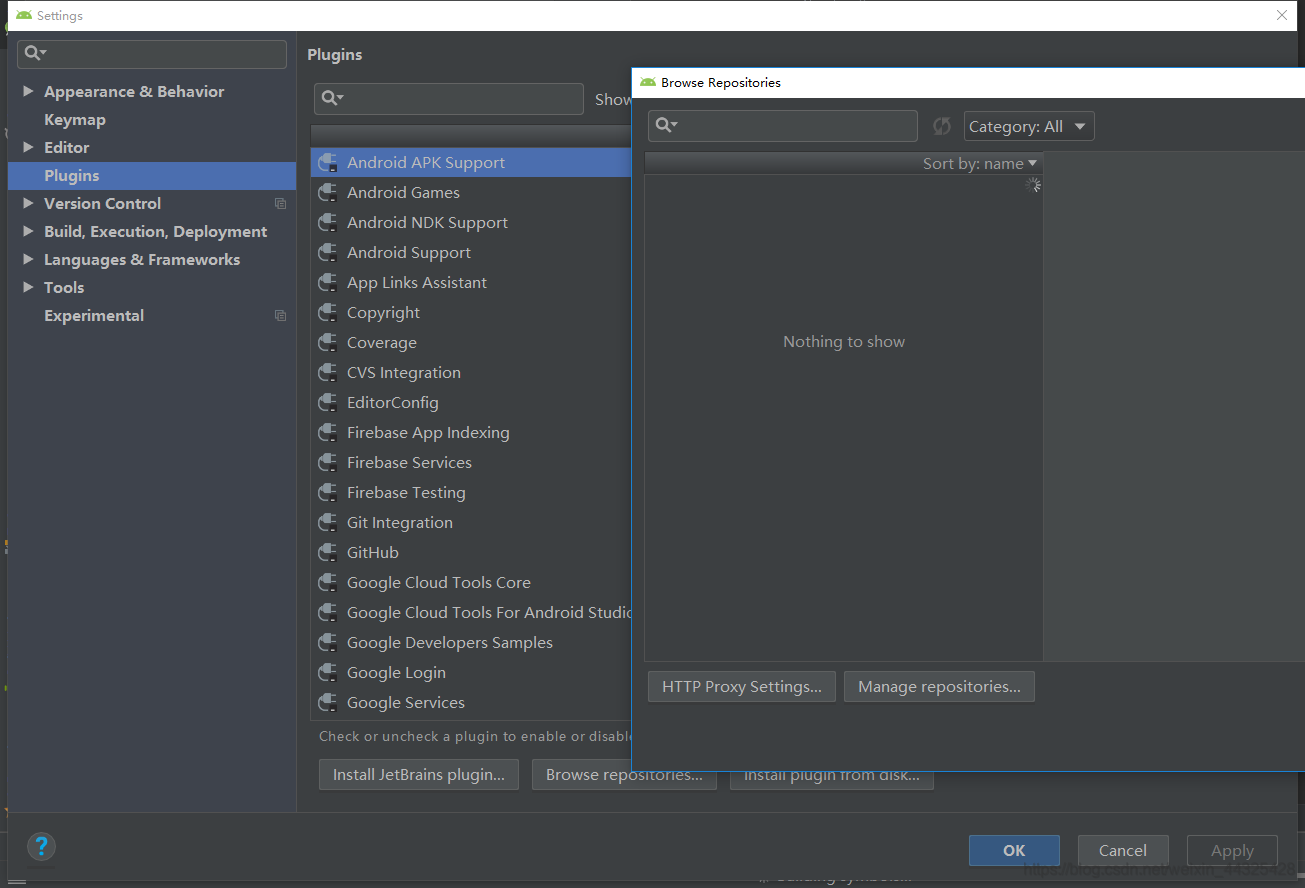This screenshot has height=888, width=1305.
Task: Focus the Settings sidebar search field
Action: tap(152, 54)
